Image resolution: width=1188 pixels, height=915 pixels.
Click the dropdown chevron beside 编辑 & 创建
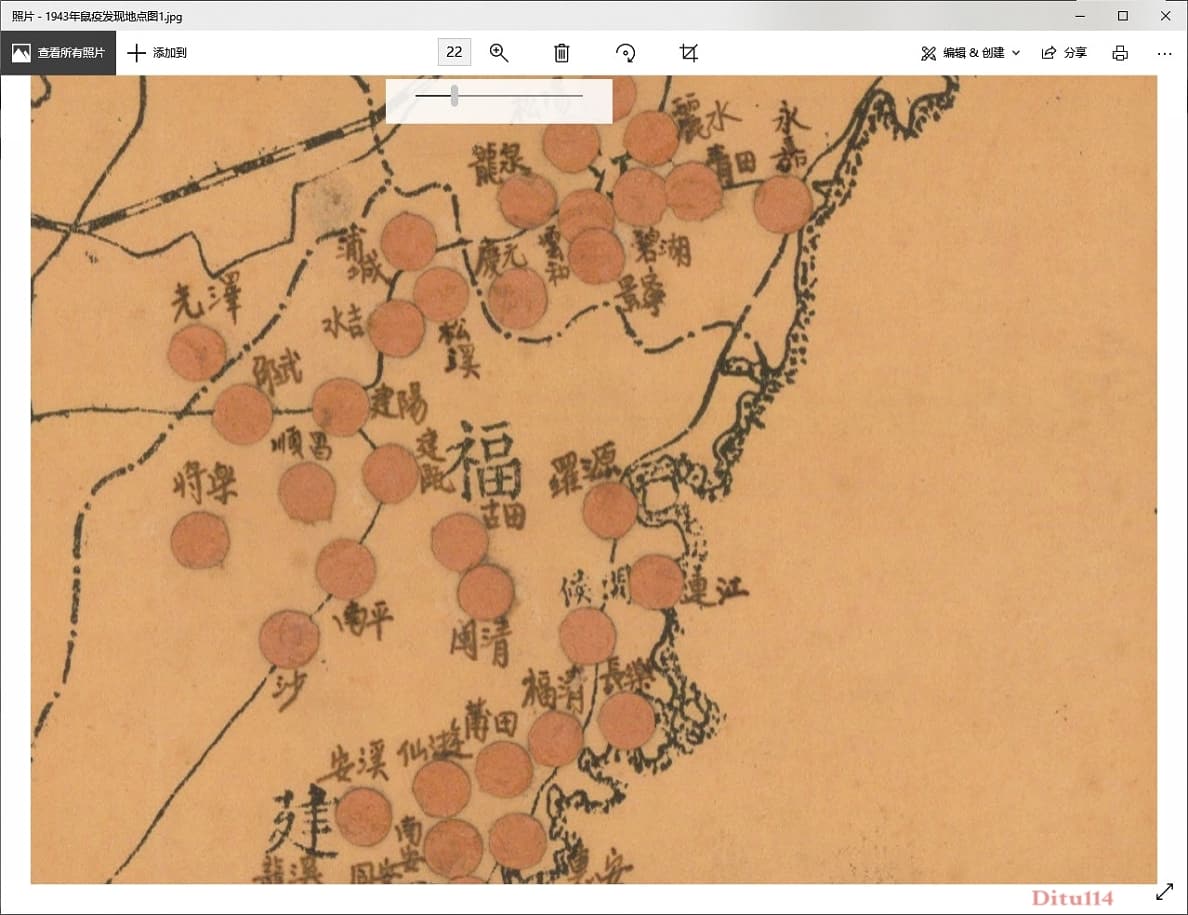[1016, 53]
